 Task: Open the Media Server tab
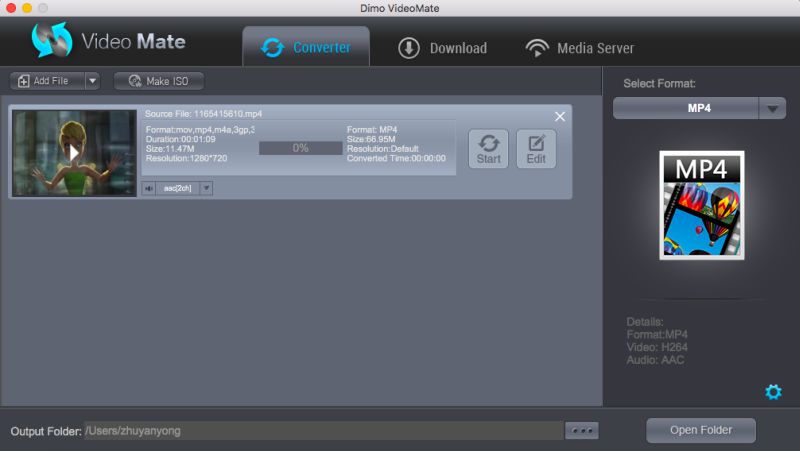point(580,48)
